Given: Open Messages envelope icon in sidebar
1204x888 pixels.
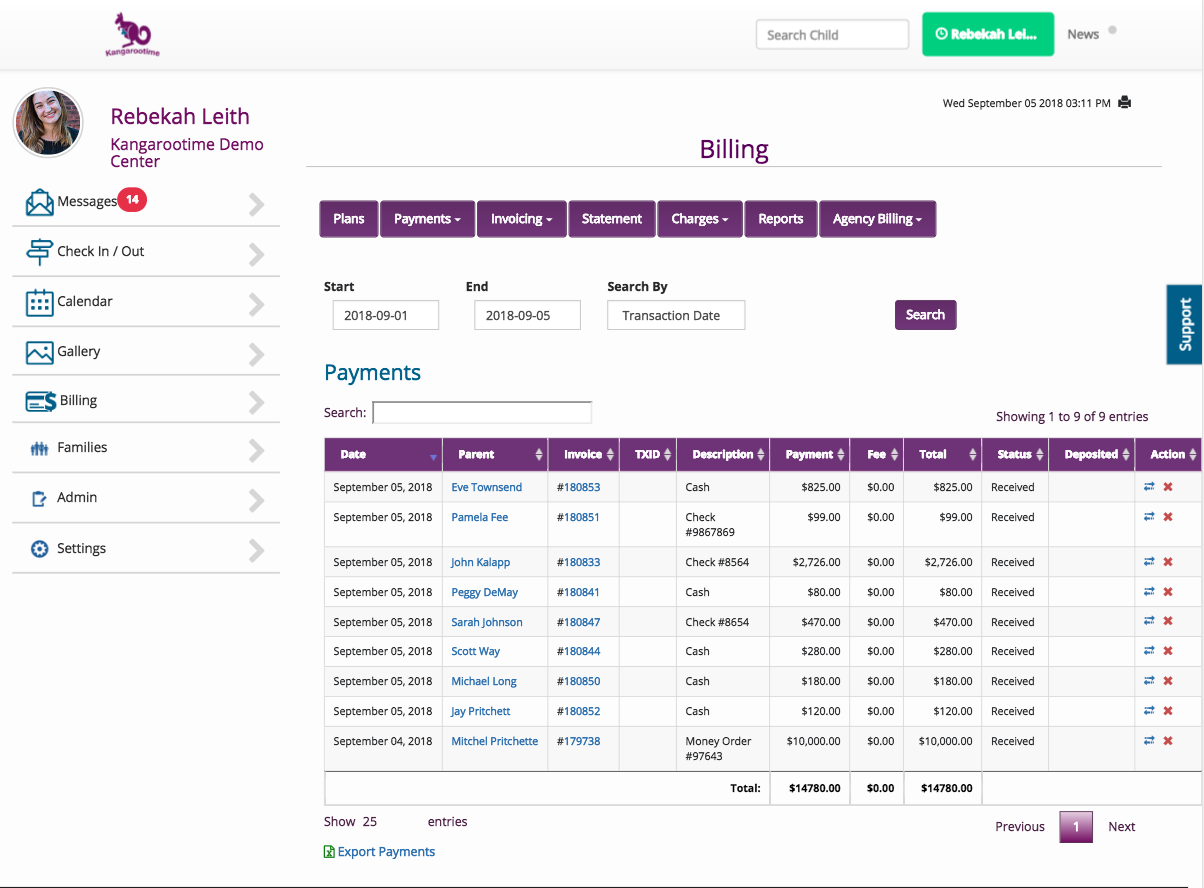Looking at the screenshot, I should point(40,202).
